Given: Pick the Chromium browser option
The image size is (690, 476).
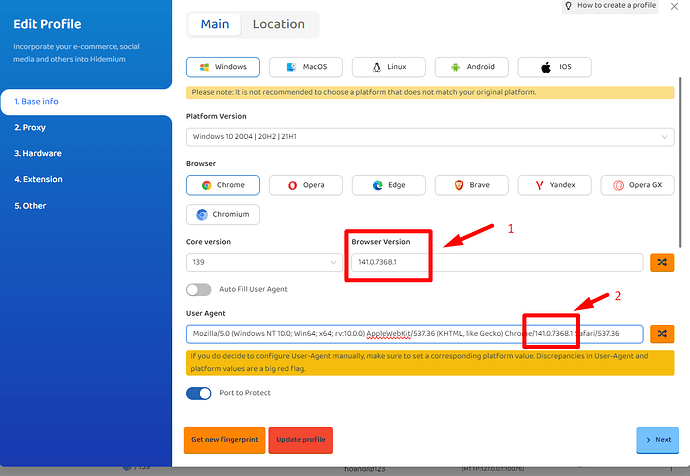Looking at the screenshot, I should click(x=223, y=215).
